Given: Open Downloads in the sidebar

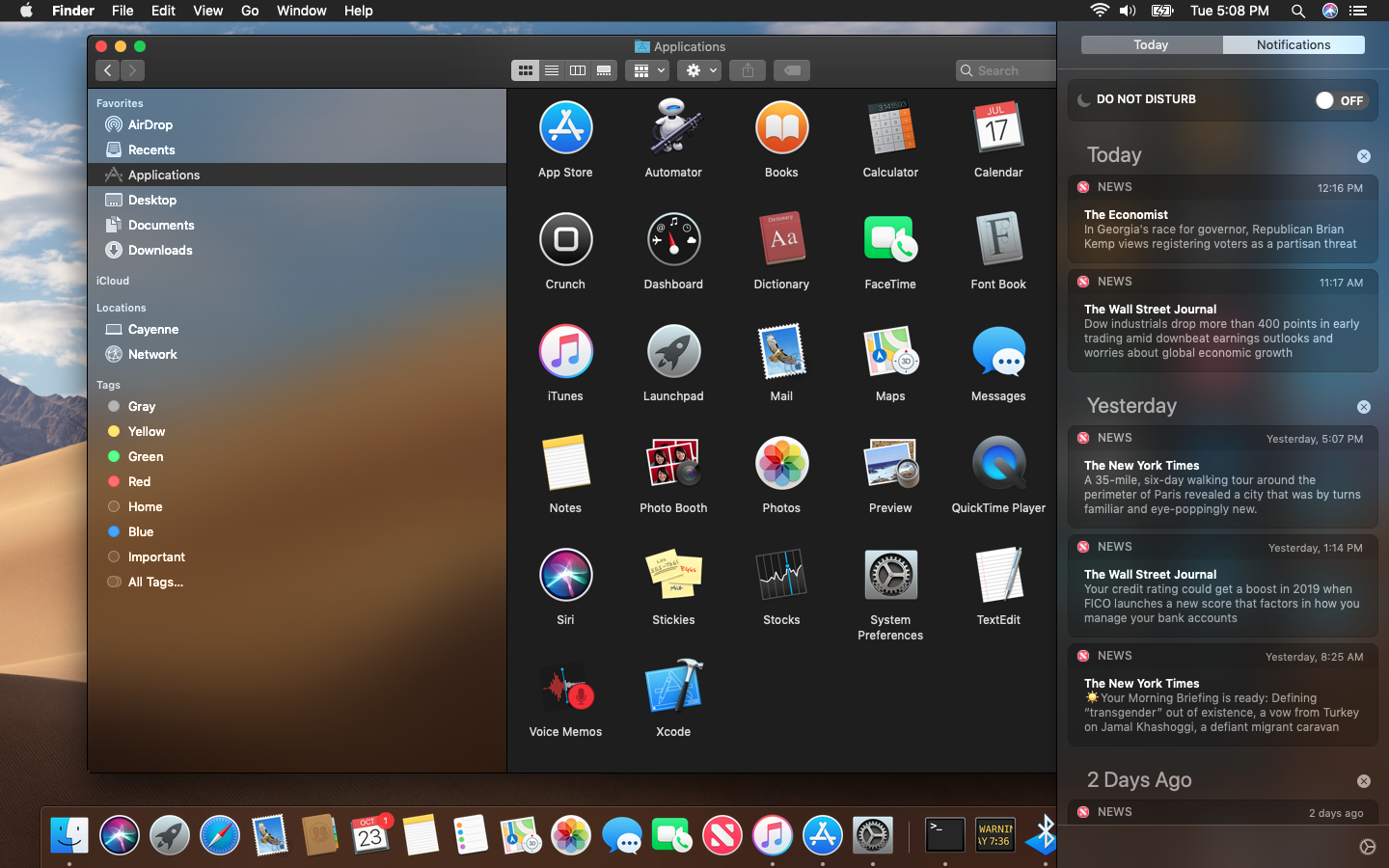Looking at the screenshot, I should (x=160, y=250).
